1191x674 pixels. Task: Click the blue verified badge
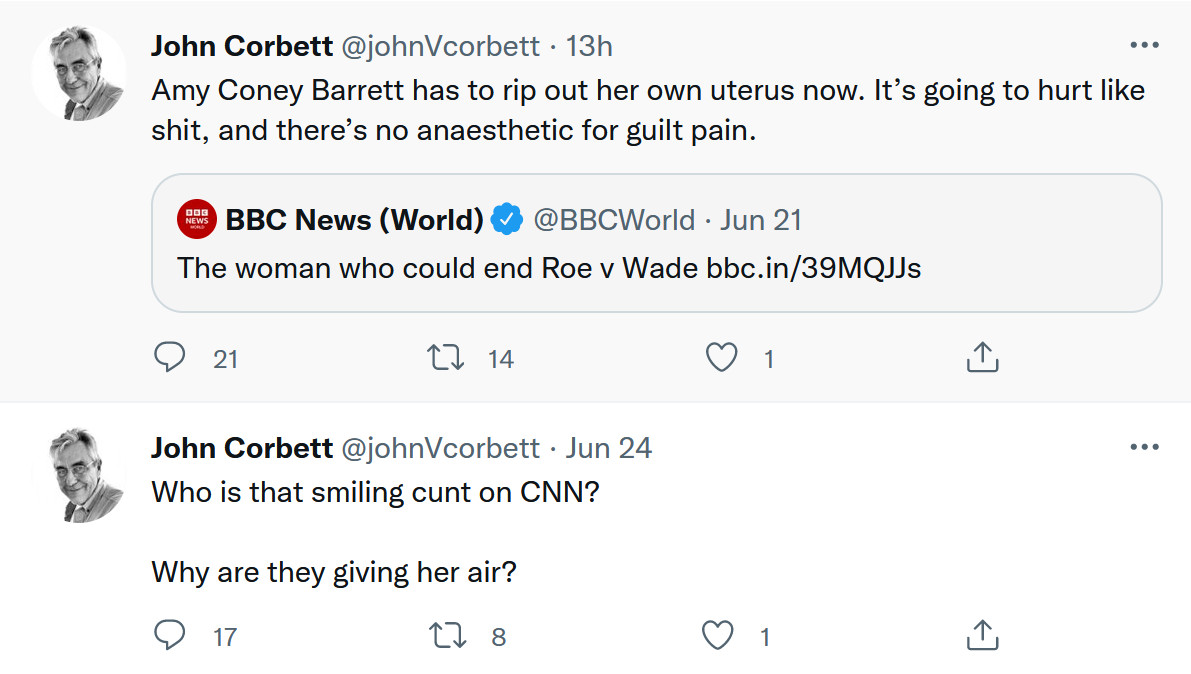508,220
